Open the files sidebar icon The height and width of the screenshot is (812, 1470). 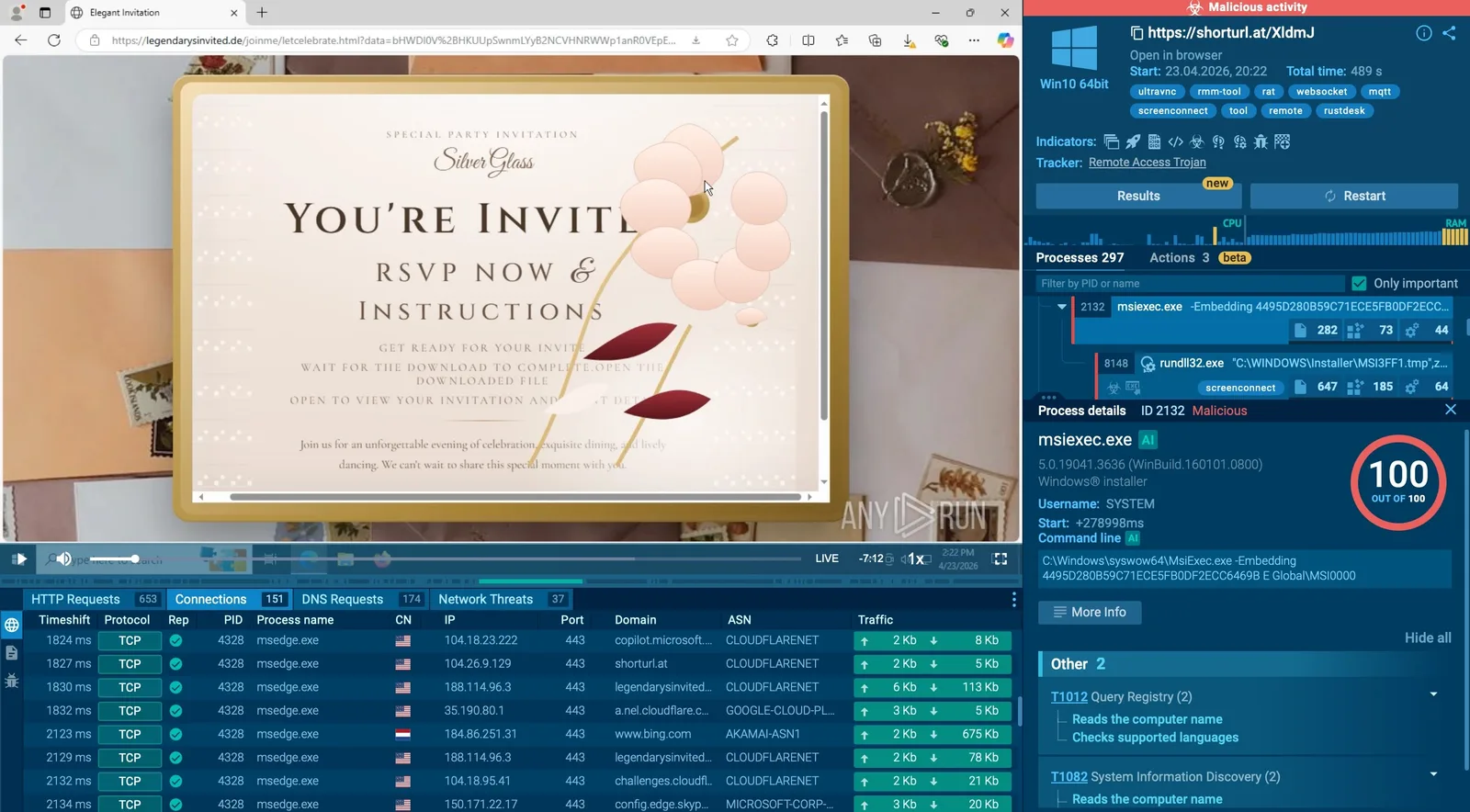pyautogui.click(x=12, y=653)
